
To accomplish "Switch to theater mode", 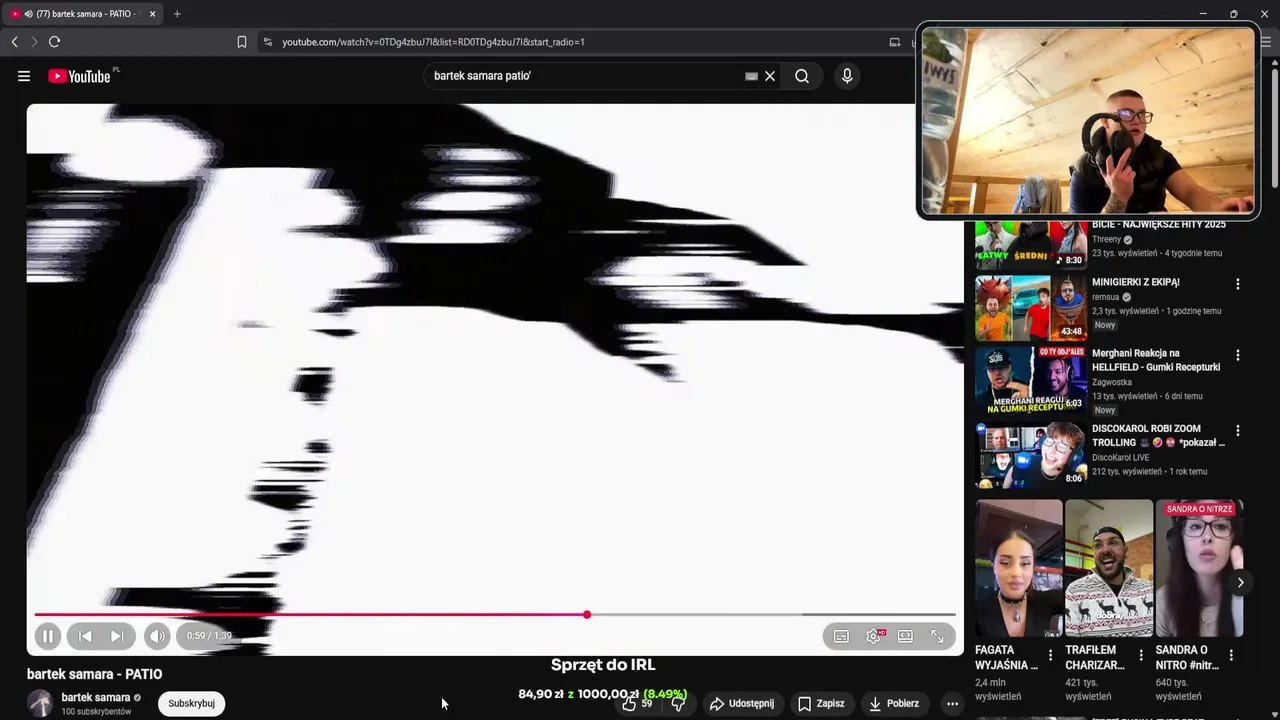I will point(905,636).
